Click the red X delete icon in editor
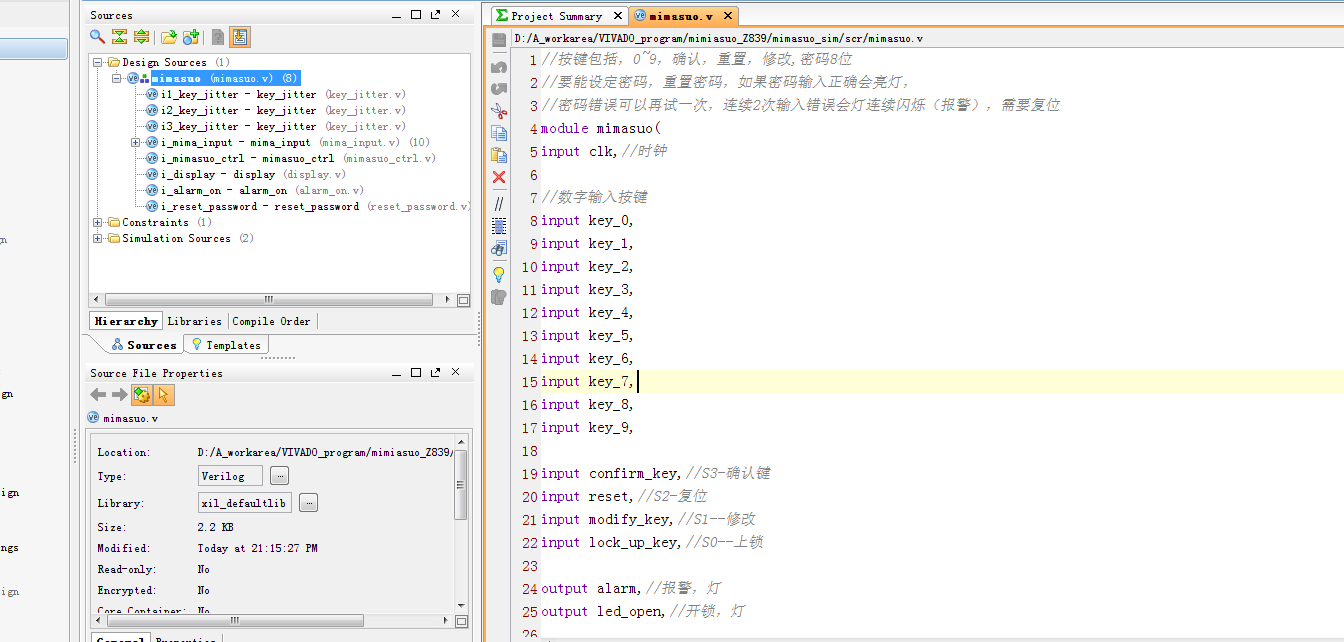 499,177
